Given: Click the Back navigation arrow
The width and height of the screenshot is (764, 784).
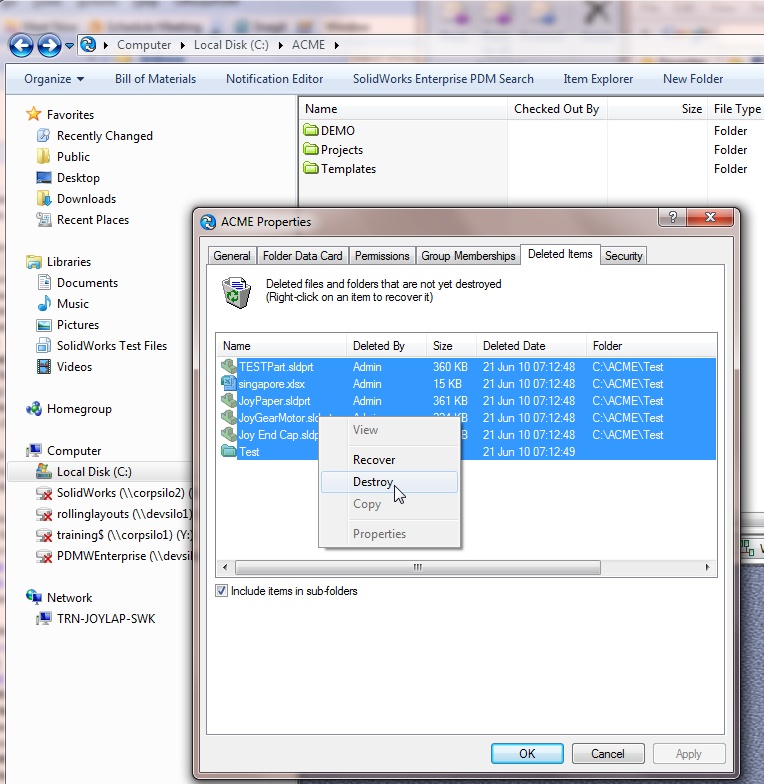Looking at the screenshot, I should (x=21, y=46).
